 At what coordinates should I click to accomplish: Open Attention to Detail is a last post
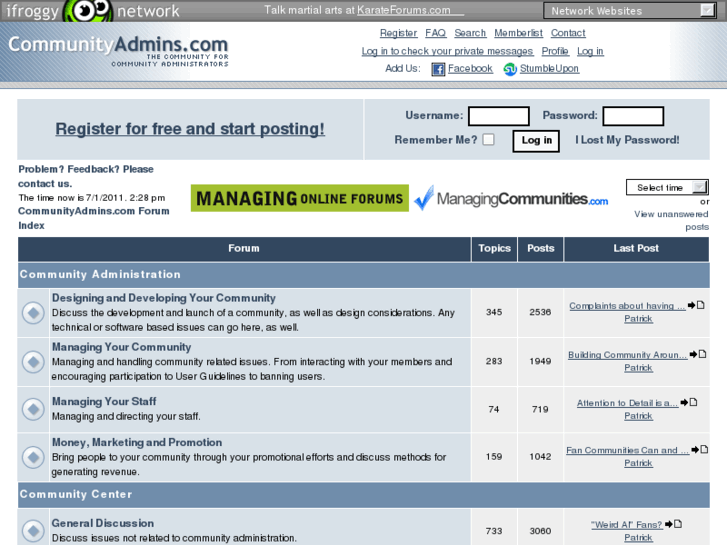[627, 403]
